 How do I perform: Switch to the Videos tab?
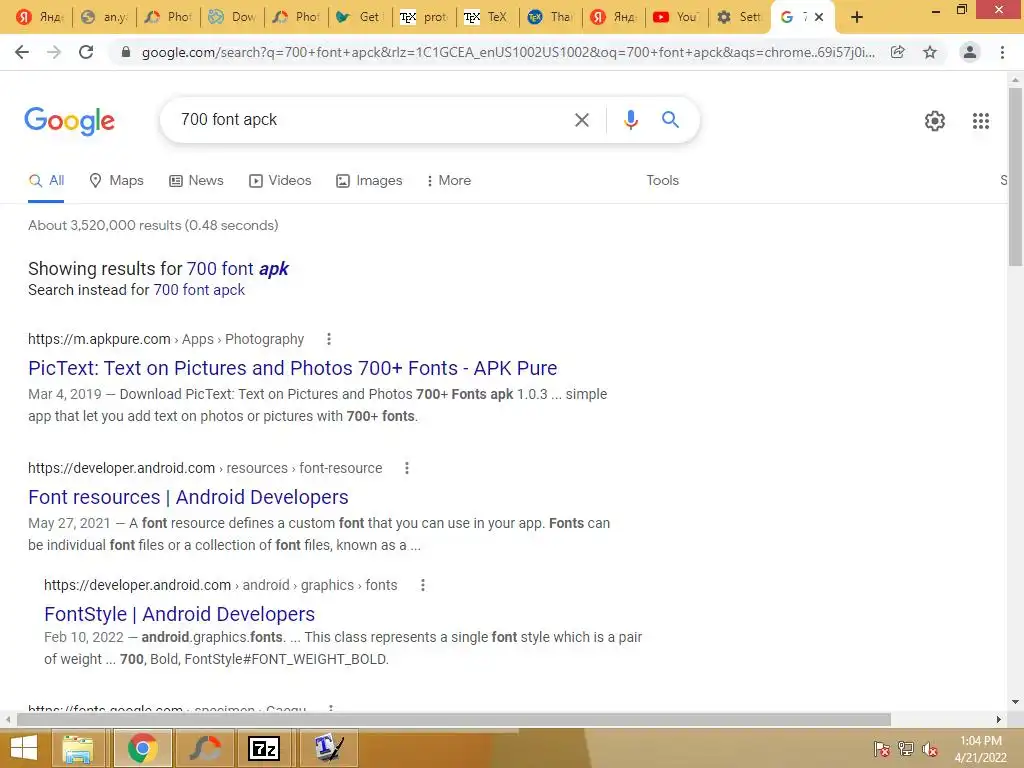(280, 181)
